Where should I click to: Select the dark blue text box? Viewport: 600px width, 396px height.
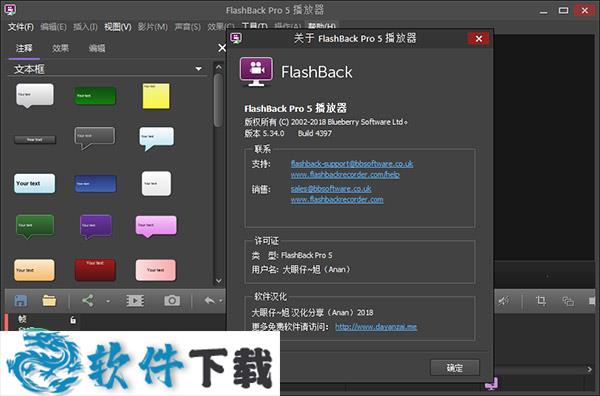click(x=95, y=184)
